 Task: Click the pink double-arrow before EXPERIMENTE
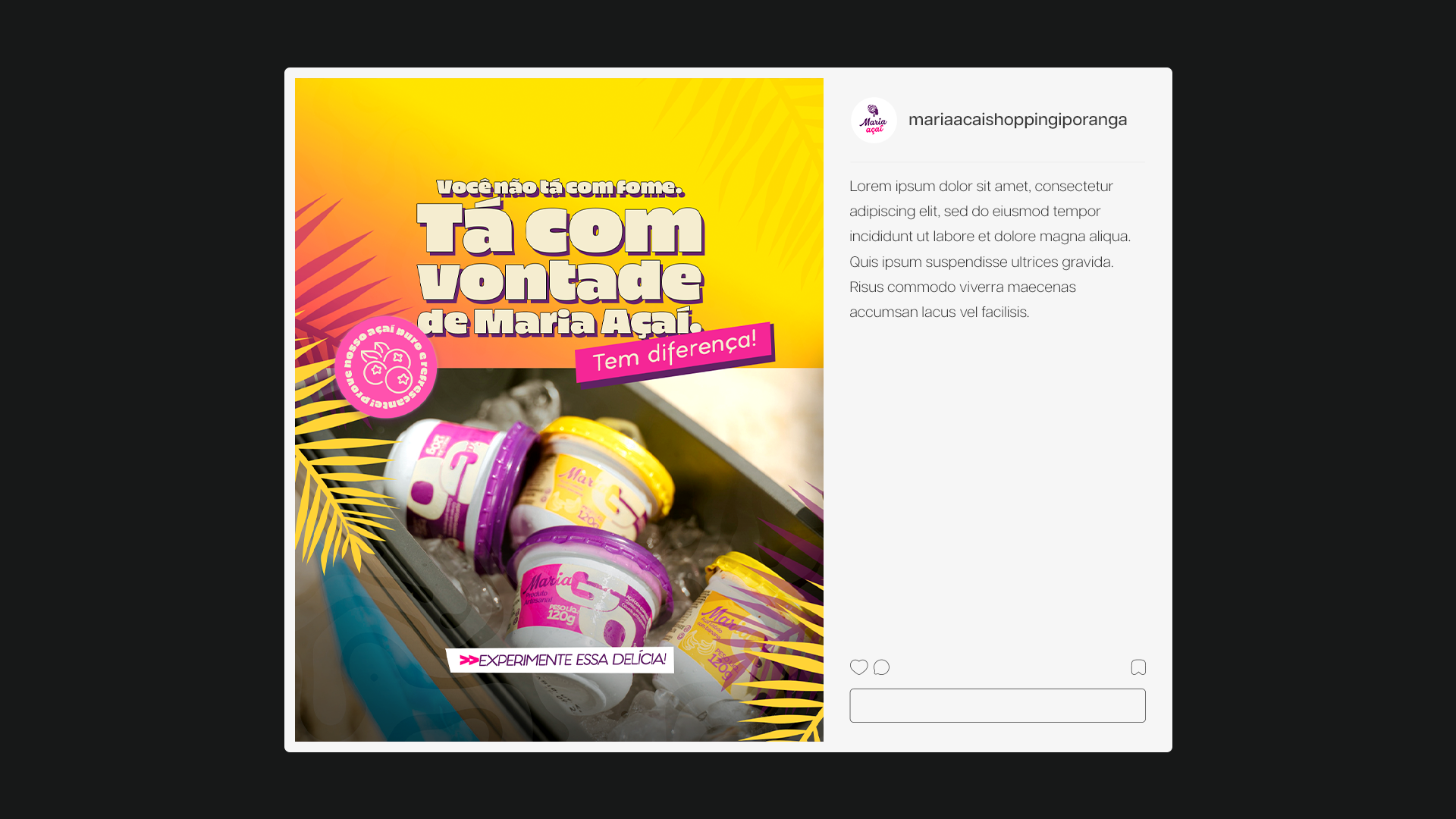coord(469,661)
